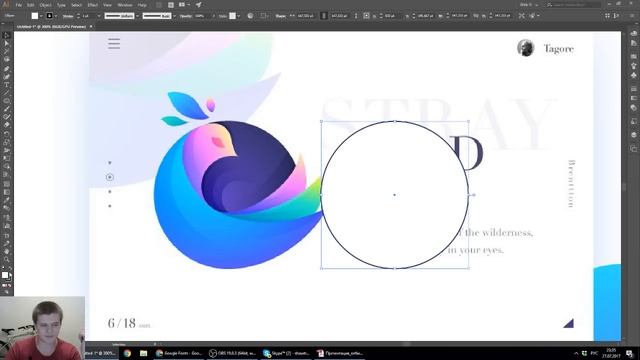Click the GPU performance rocket icon
The image size is (640, 360).
199,4
